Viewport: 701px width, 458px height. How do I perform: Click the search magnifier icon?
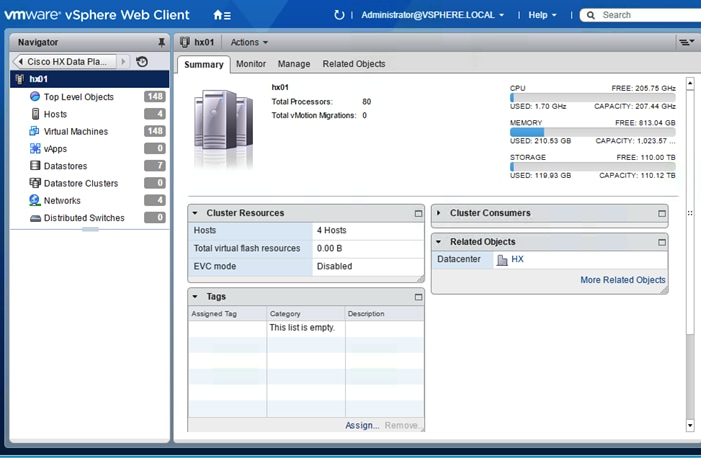click(x=591, y=15)
